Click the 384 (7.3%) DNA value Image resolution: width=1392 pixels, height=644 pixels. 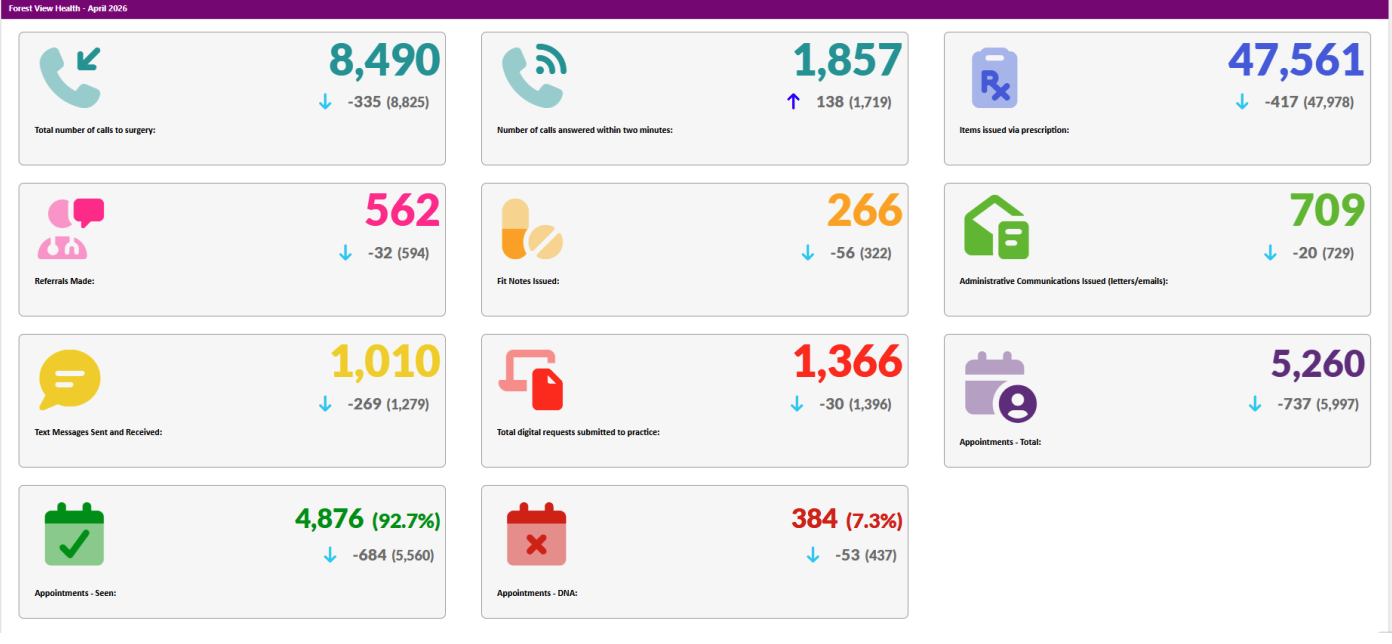coord(847,519)
